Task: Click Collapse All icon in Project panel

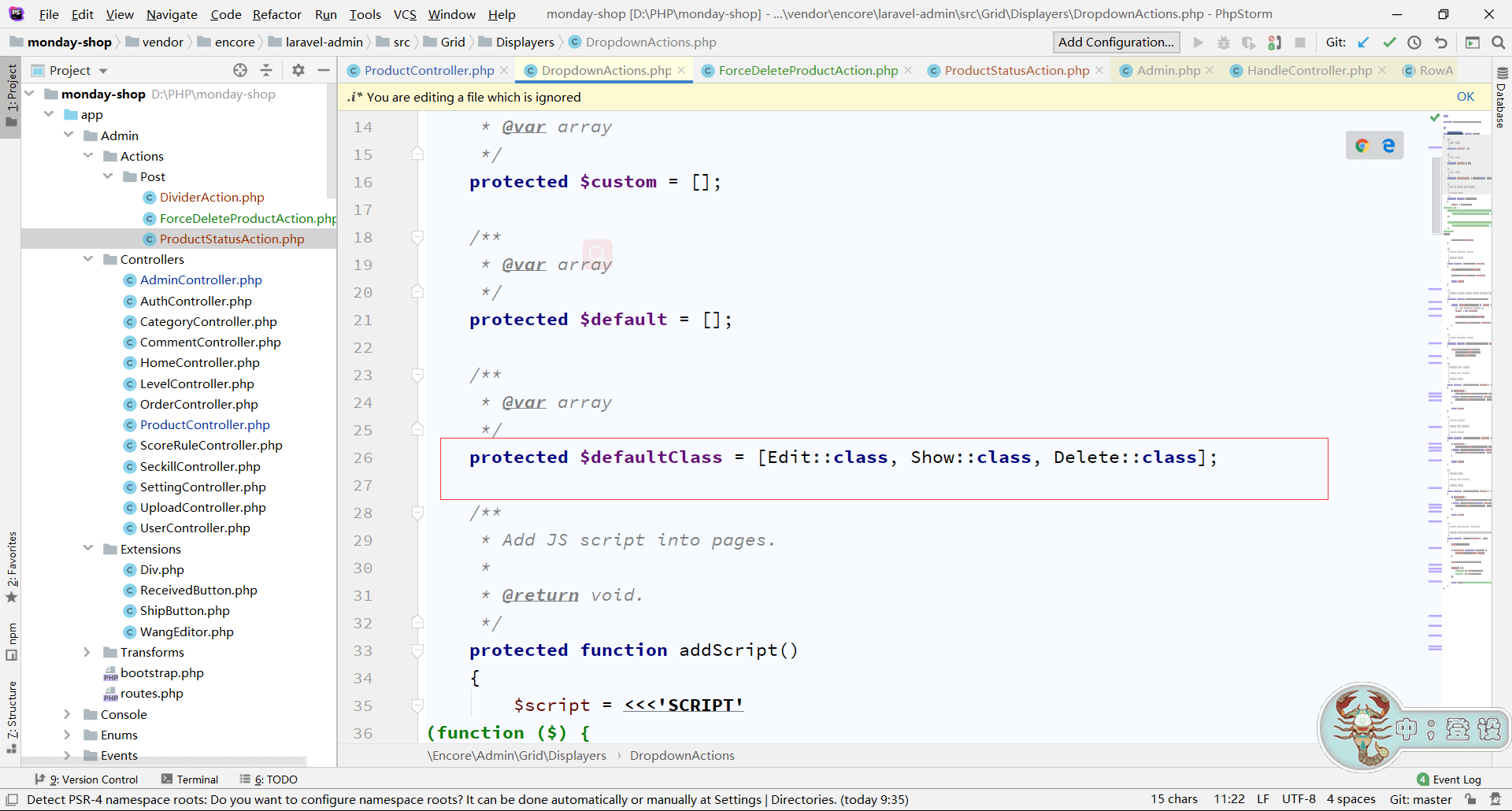Action: coord(266,70)
